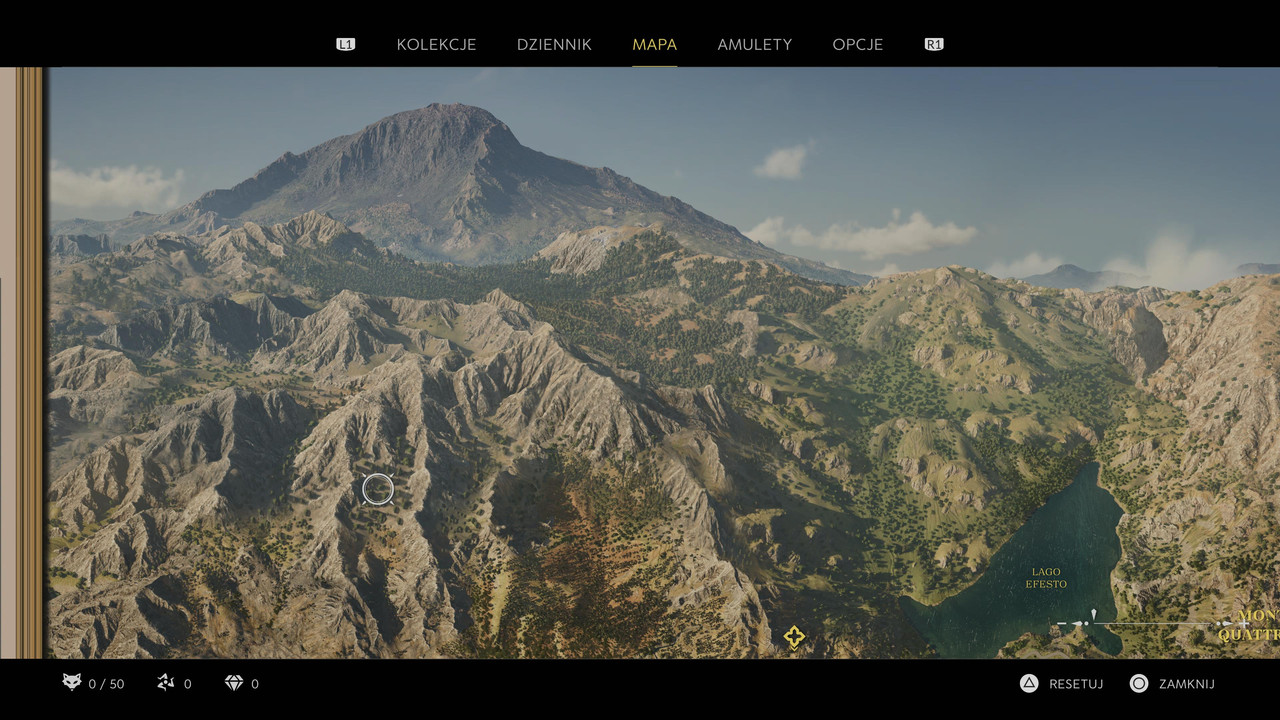Click the L1 previous-tab icon
Viewport: 1280px width, 720px height.
coord(345,44)
